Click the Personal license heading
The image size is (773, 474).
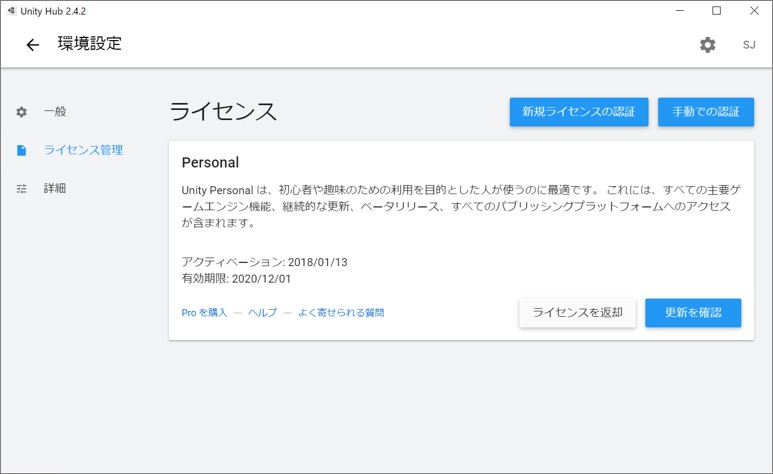(x=211, y=162)
